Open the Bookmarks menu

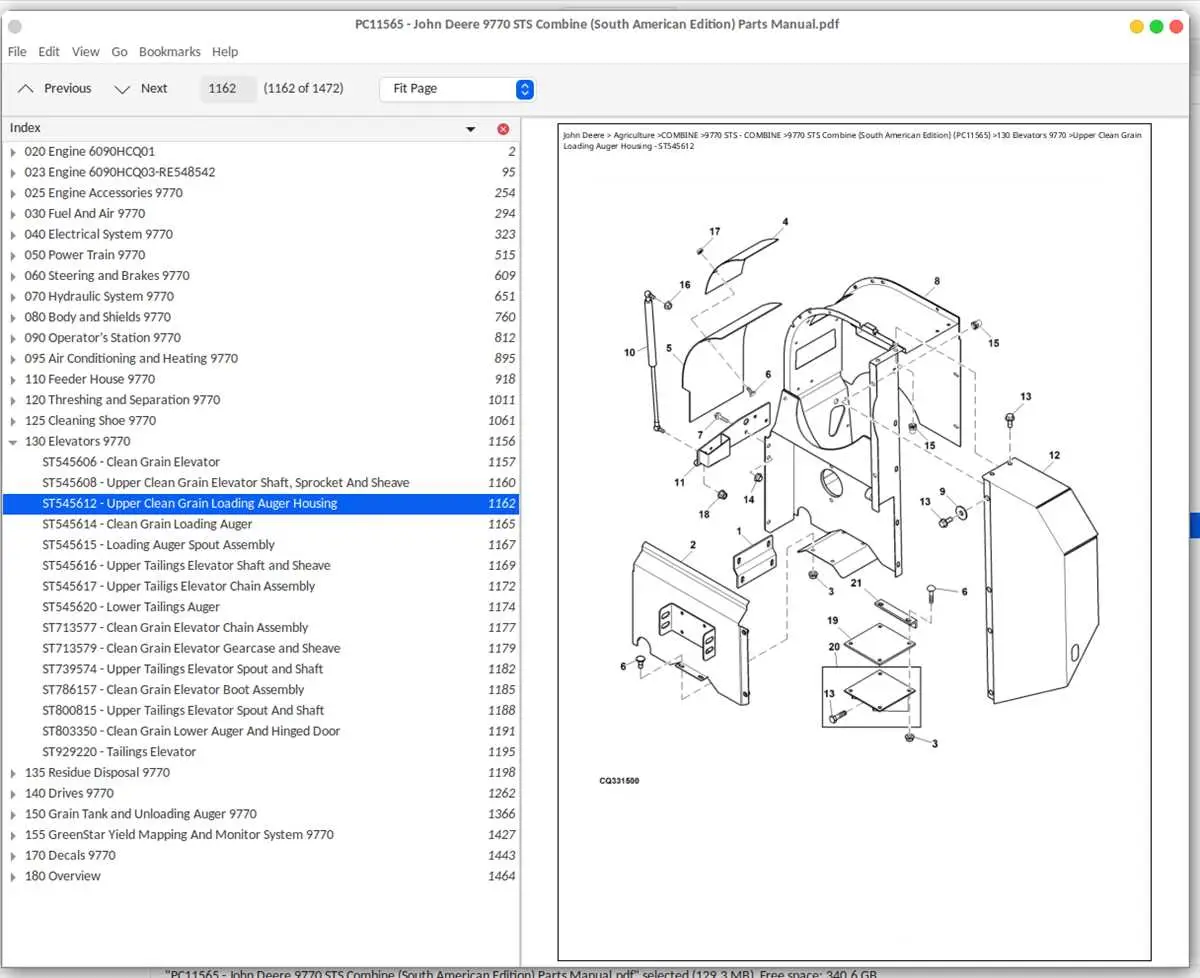(170, 52)
